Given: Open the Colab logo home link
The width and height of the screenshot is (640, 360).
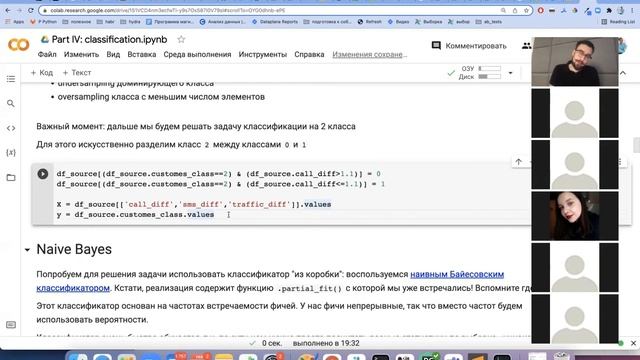Looking at the screenshot, I should (18, 45).
